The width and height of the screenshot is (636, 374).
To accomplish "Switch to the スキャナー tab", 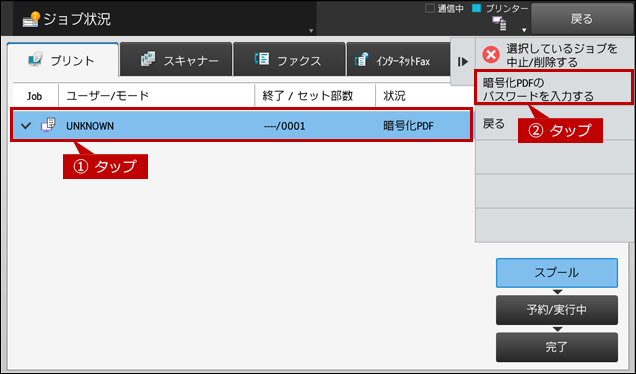I will 176,60.
